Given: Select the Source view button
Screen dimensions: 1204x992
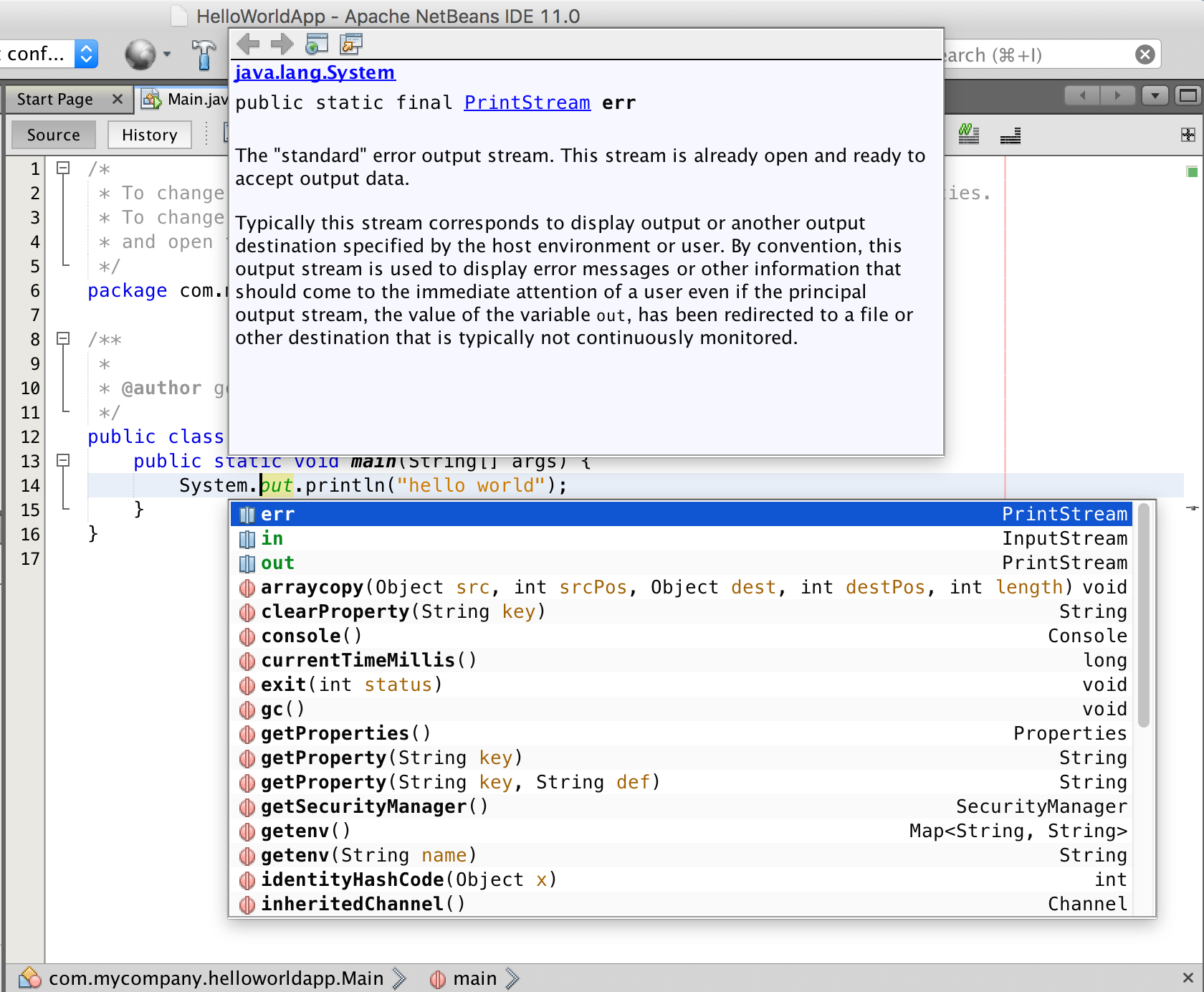Looking at the screenshot, I should tap(53, 135).
